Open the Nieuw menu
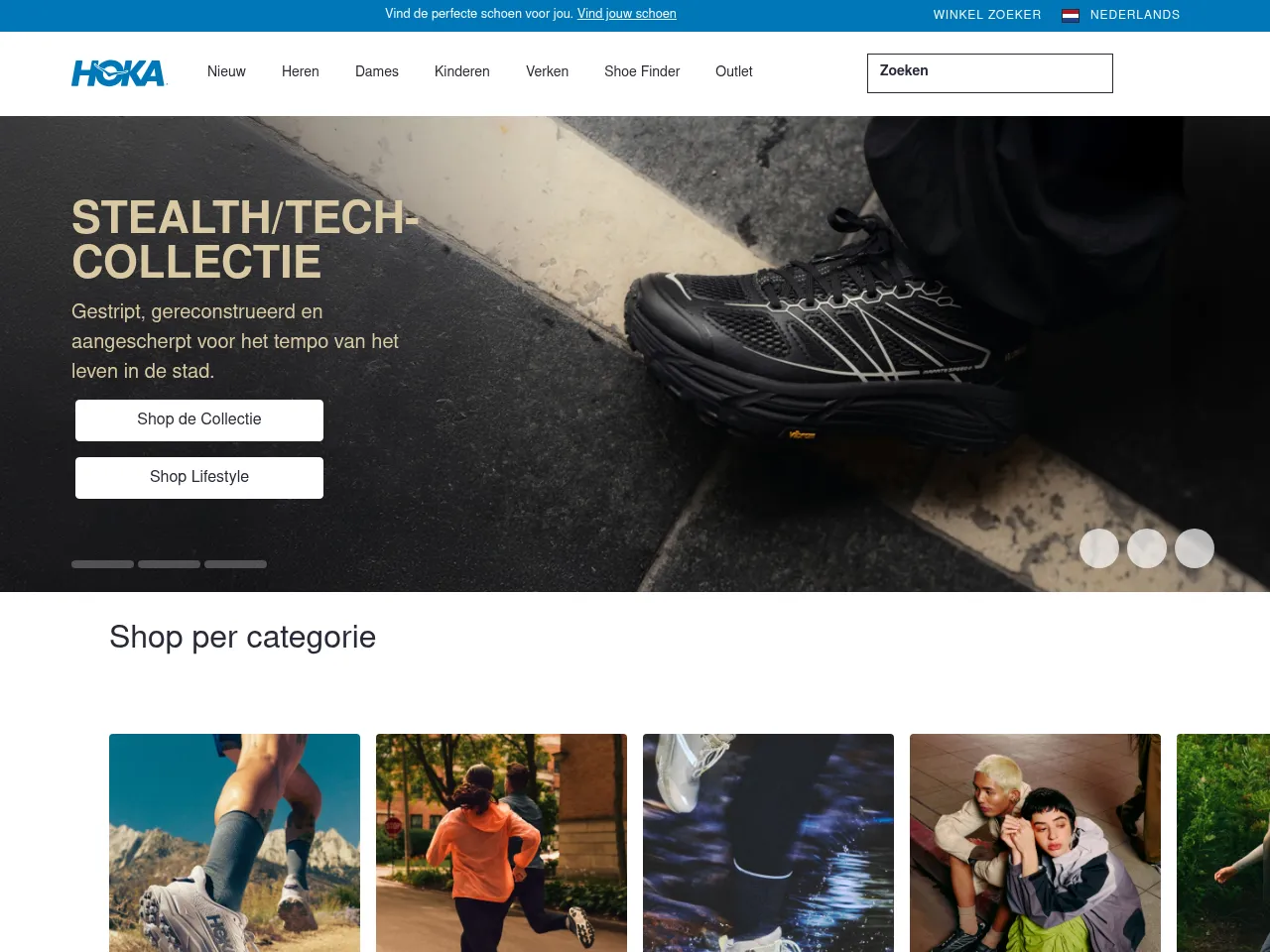The height and width of the screenshot is (952, 1270). pos(226,71)
